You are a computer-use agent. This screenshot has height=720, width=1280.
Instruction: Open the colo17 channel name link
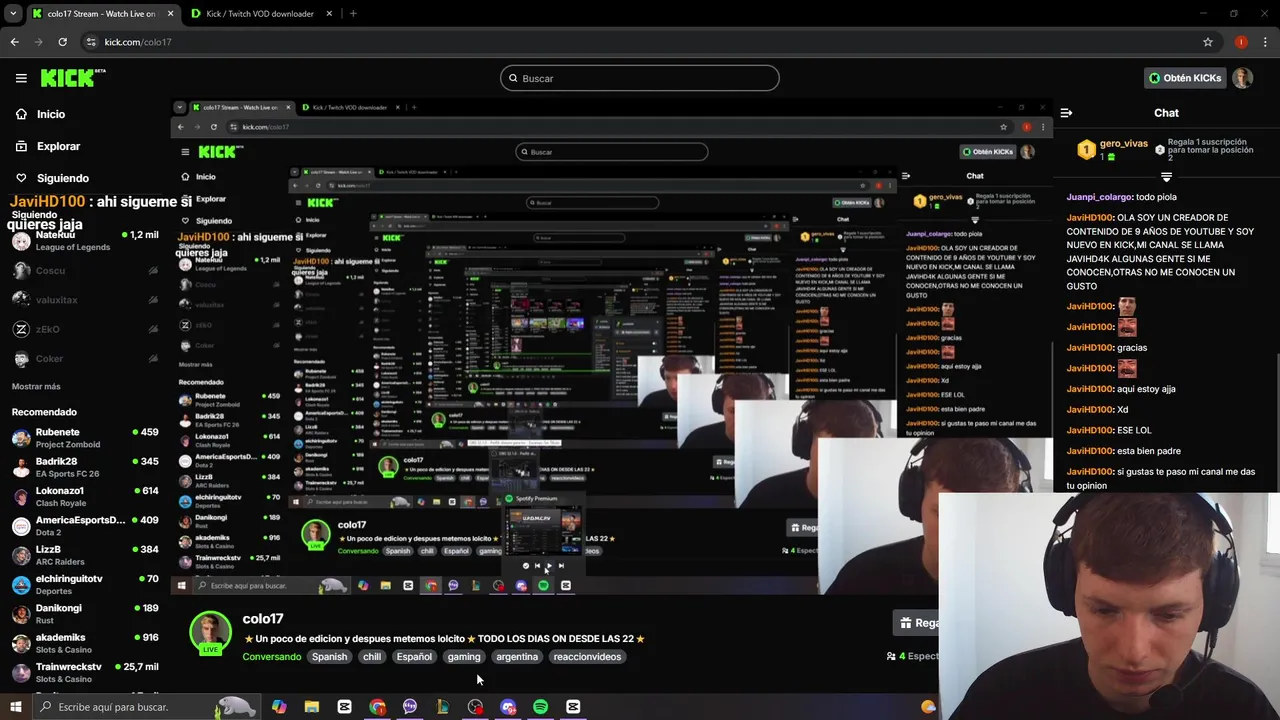point(263,619)
